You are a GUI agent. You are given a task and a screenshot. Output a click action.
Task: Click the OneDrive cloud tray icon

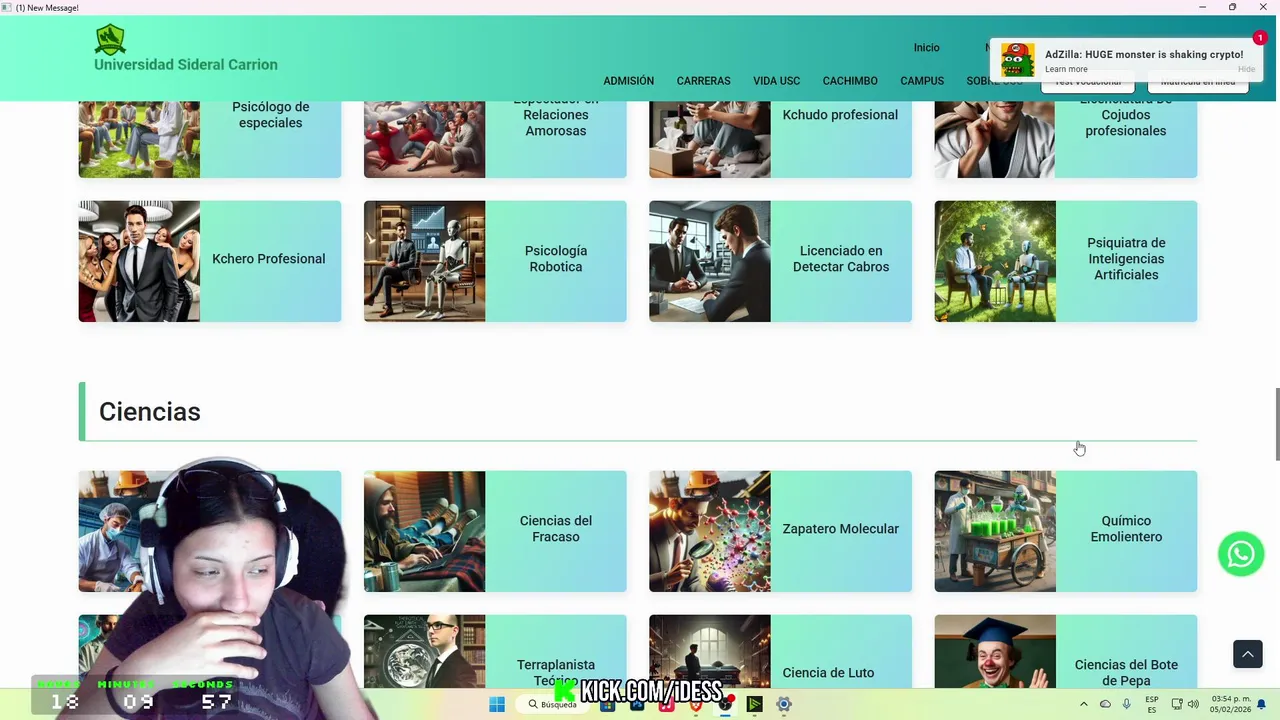coord(1105,704)
